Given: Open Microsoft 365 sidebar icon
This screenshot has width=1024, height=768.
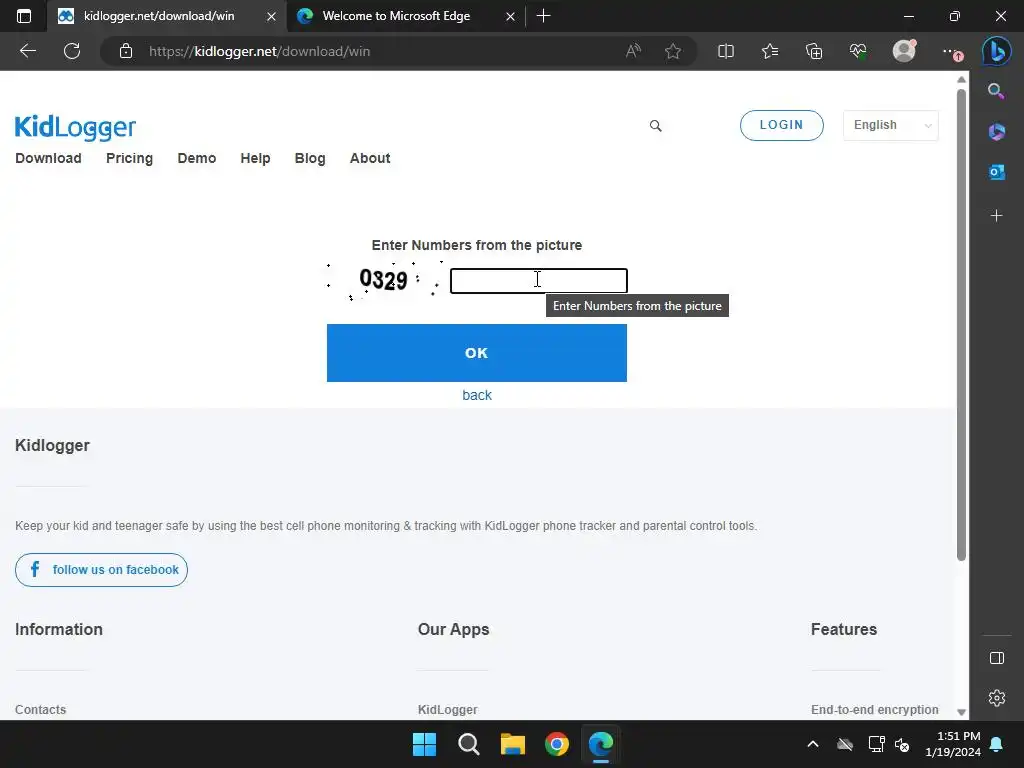Looking at the screenshot, I should coord(996,131).
